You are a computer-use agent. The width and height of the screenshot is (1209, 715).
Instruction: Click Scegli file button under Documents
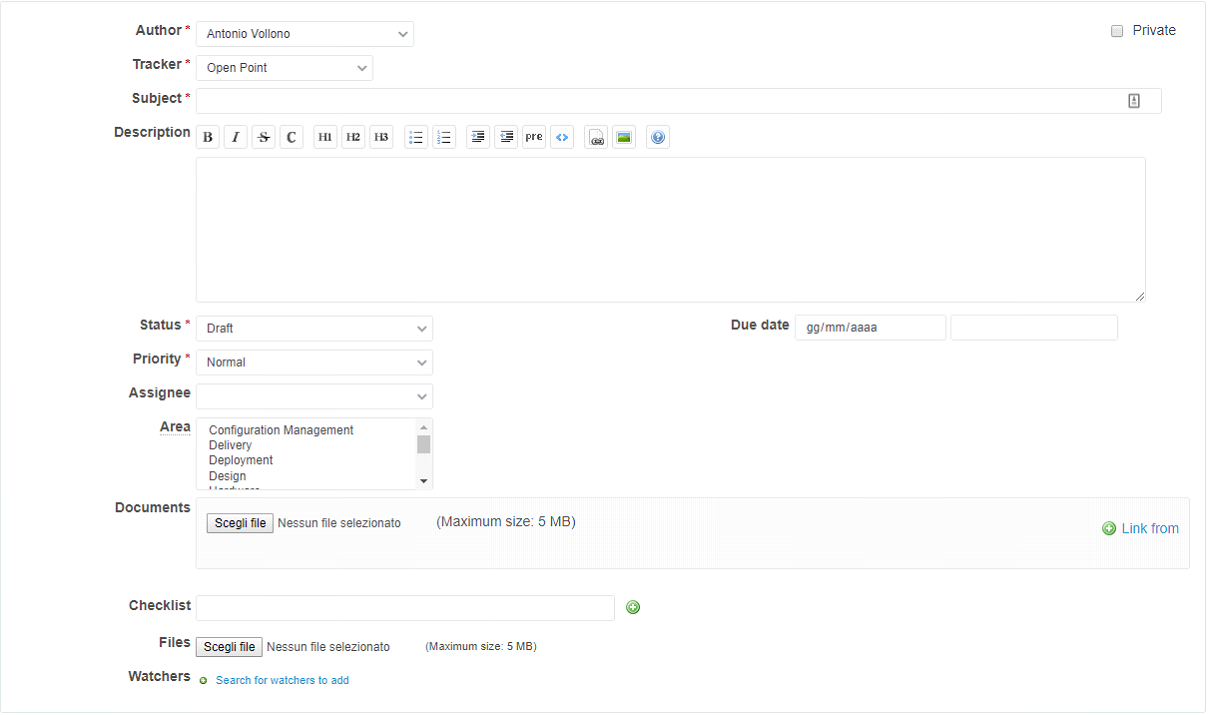(x=240, y=523)
